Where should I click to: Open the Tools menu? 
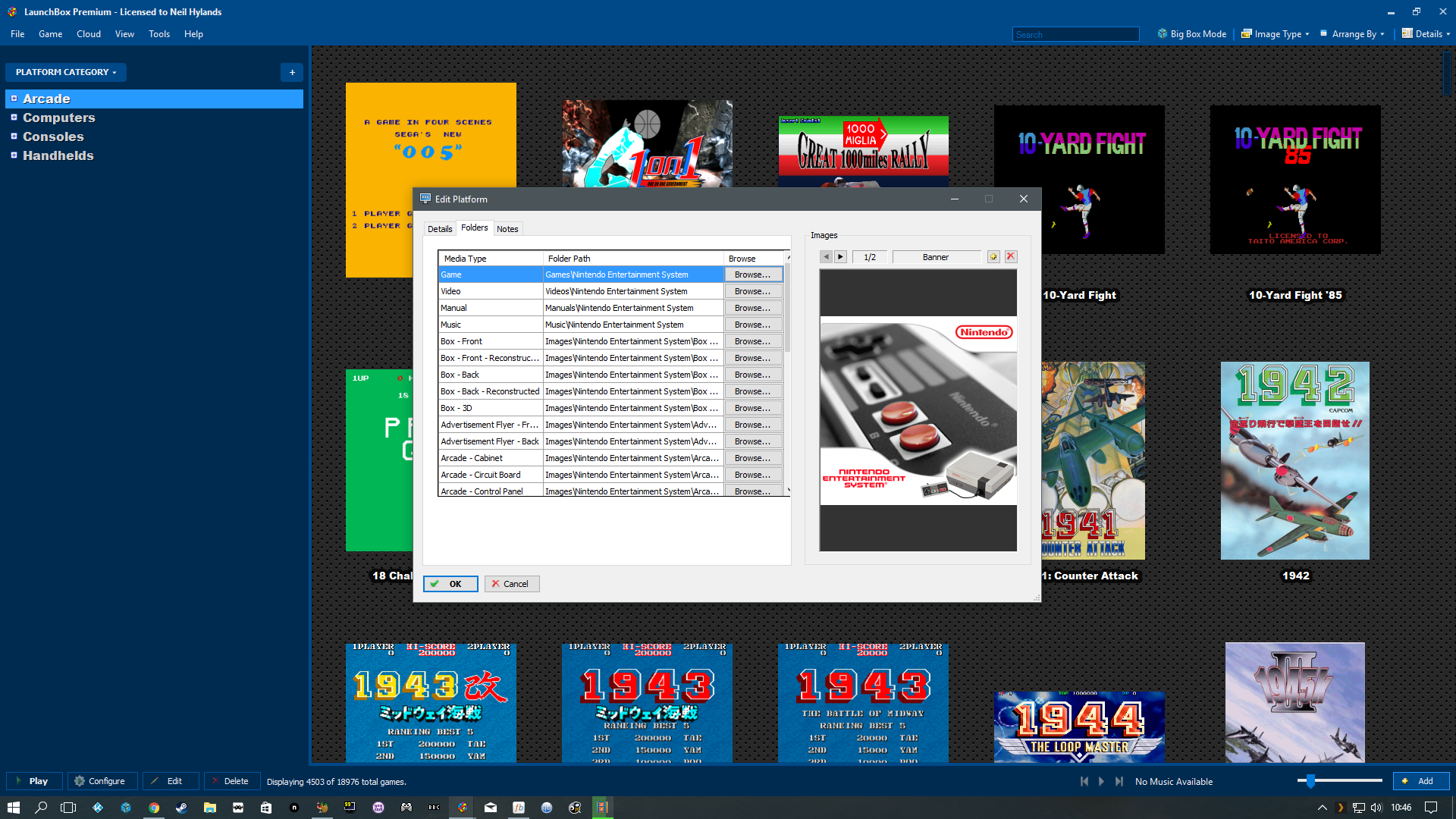pyautogui.click(x=159, y=34)
